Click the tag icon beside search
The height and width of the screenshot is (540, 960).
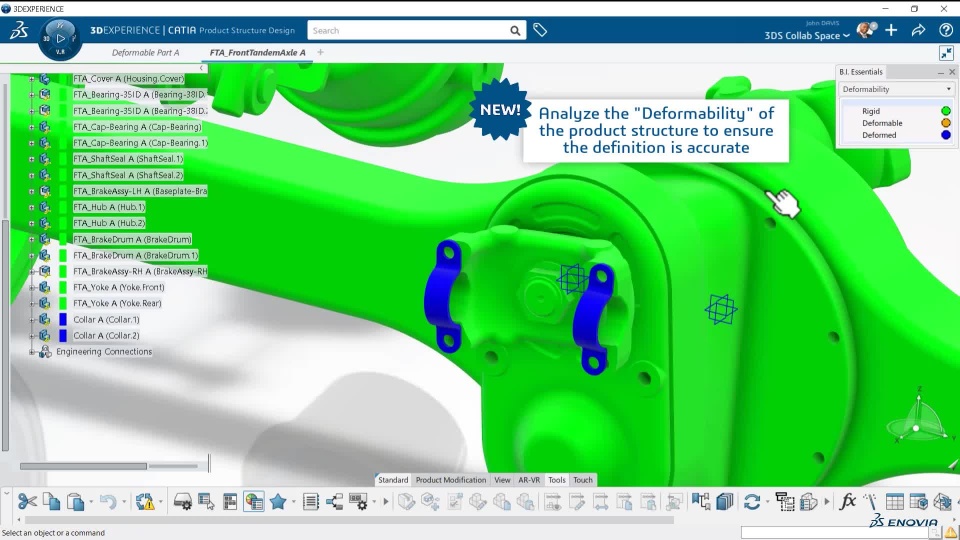click(x=540, y=30)
